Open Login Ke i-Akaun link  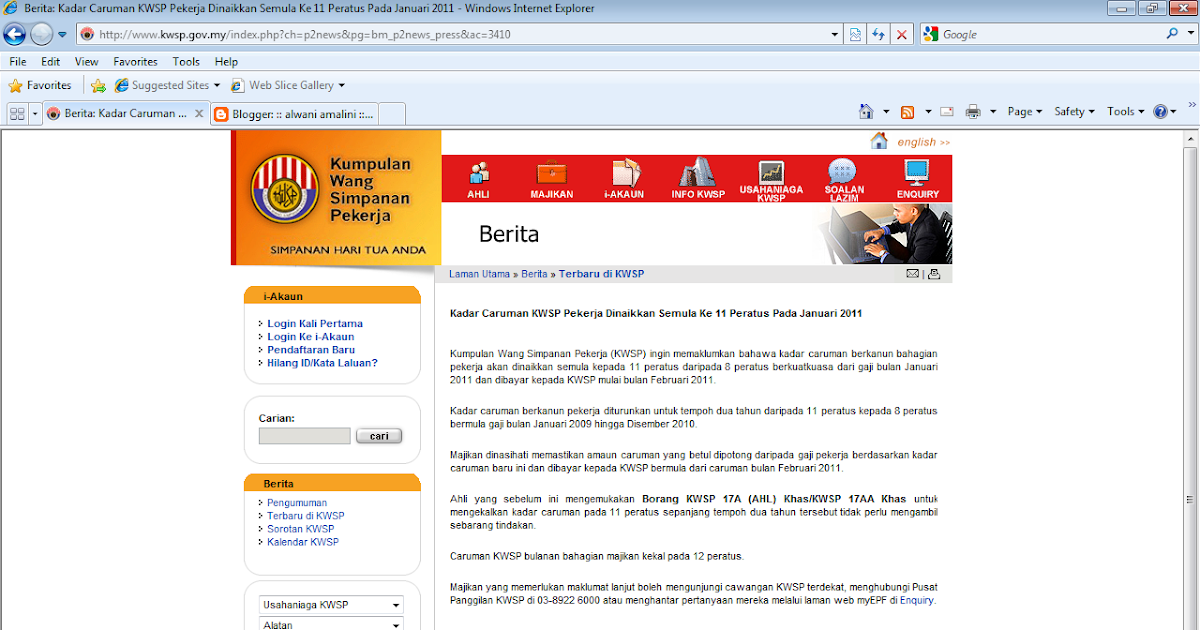[x=311, y=337]
